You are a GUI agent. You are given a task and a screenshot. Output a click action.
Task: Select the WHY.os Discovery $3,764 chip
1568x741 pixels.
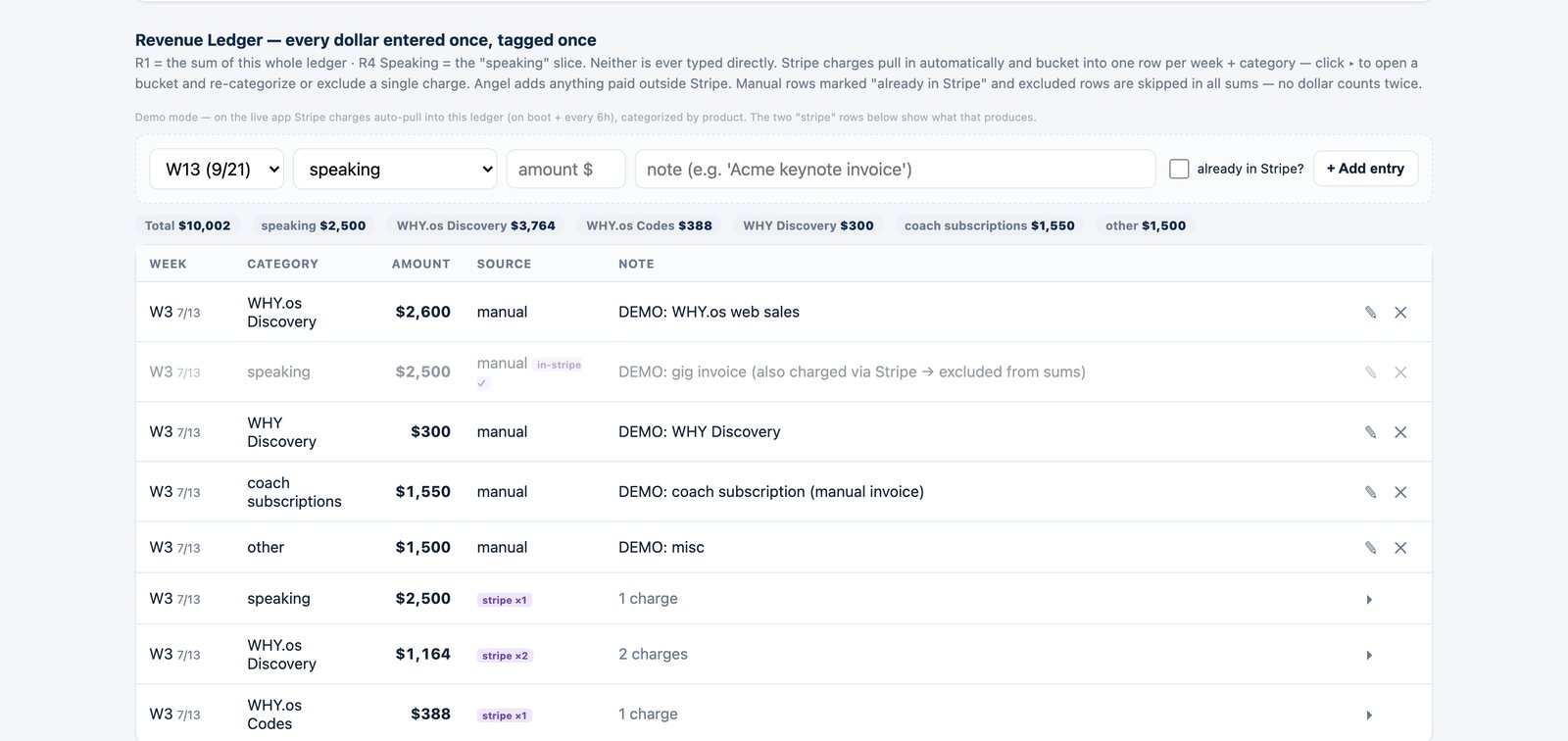tap(476, 225)
